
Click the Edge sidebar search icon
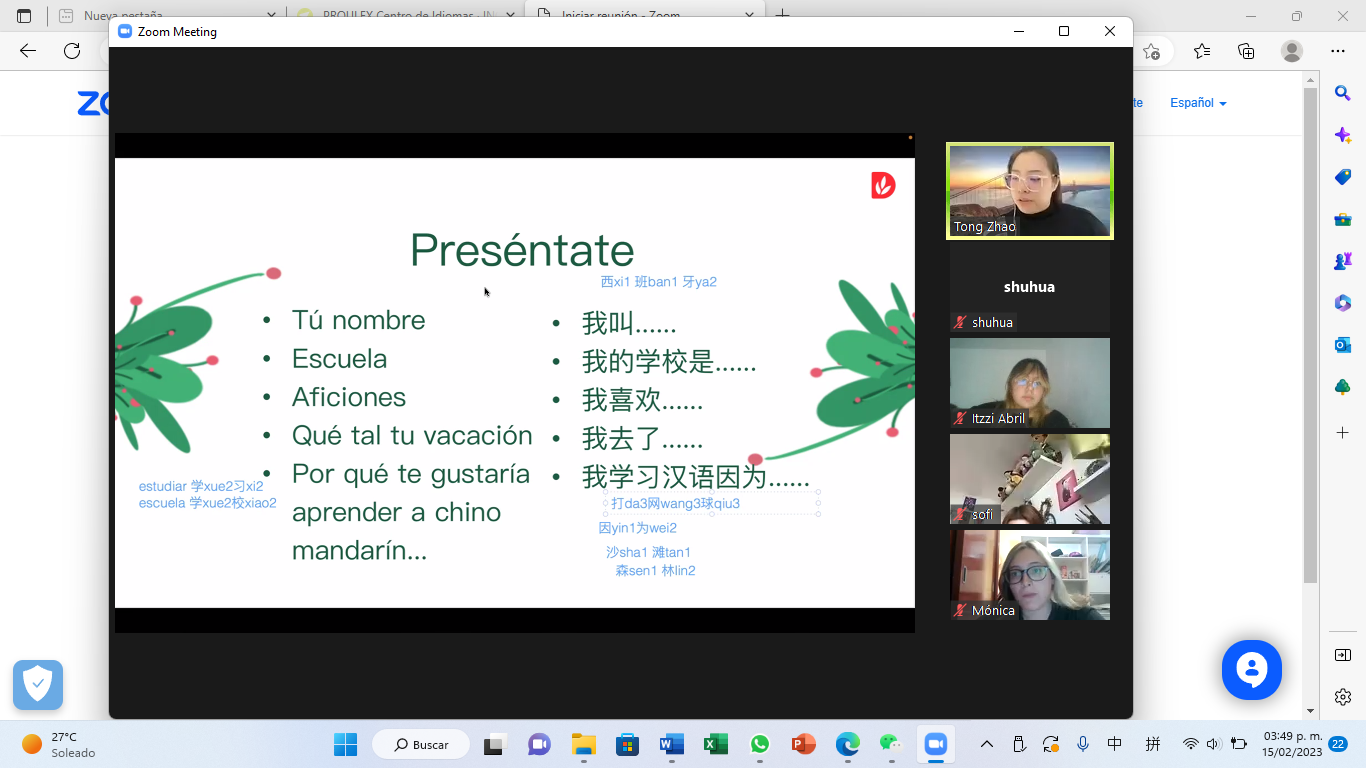click(x=1343, y=93)
